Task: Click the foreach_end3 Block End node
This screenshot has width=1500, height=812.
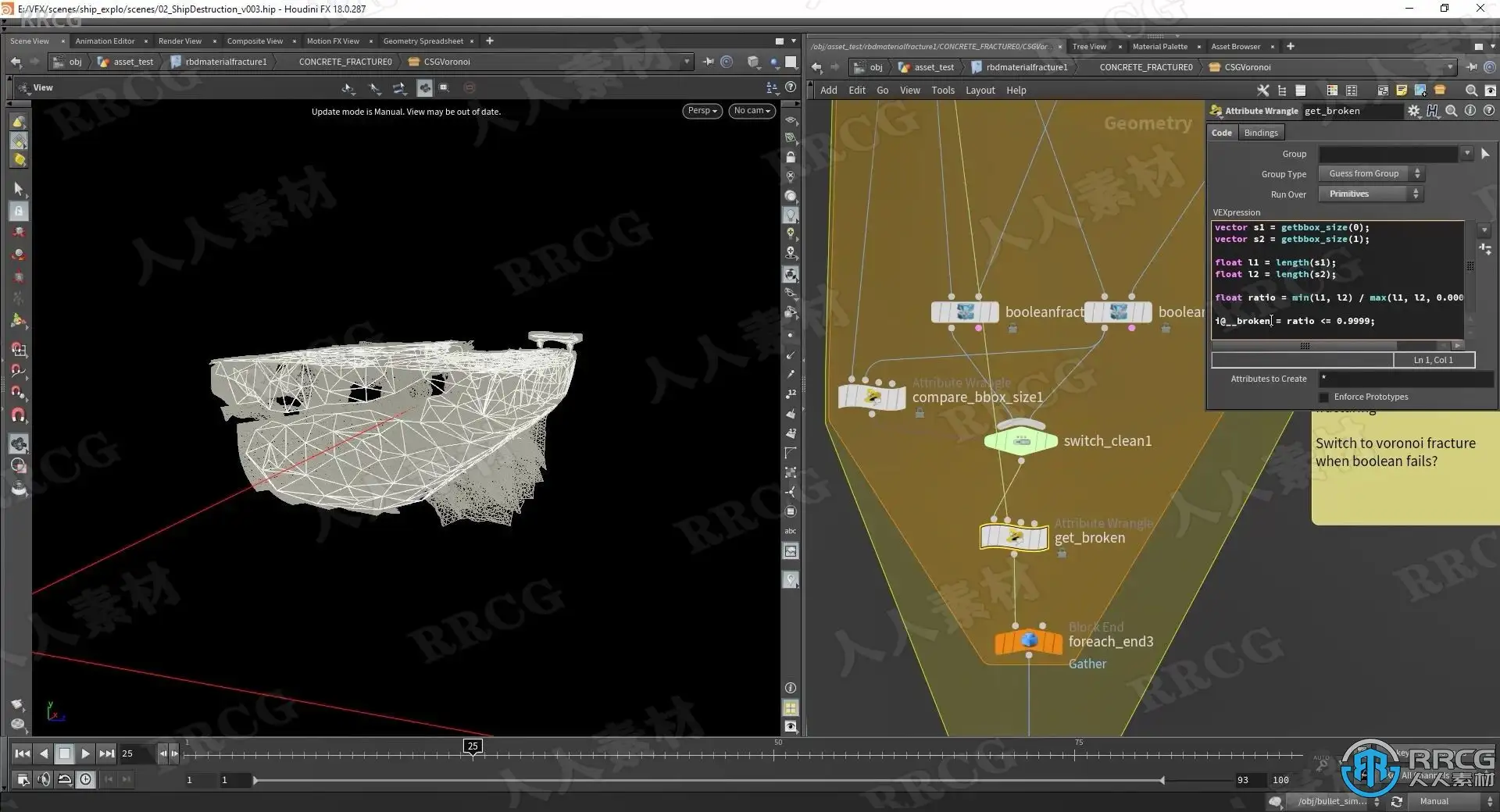Action: click(1028, 641)
